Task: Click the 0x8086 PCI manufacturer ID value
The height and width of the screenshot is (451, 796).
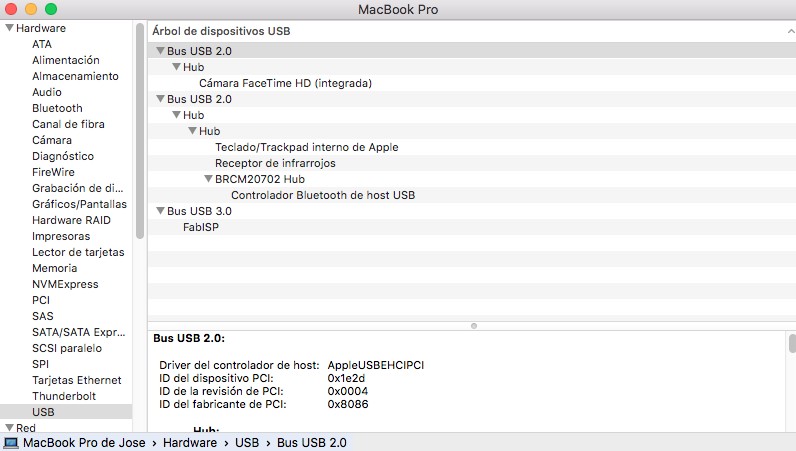Action: pyautogui.click(x=348, y=404)
